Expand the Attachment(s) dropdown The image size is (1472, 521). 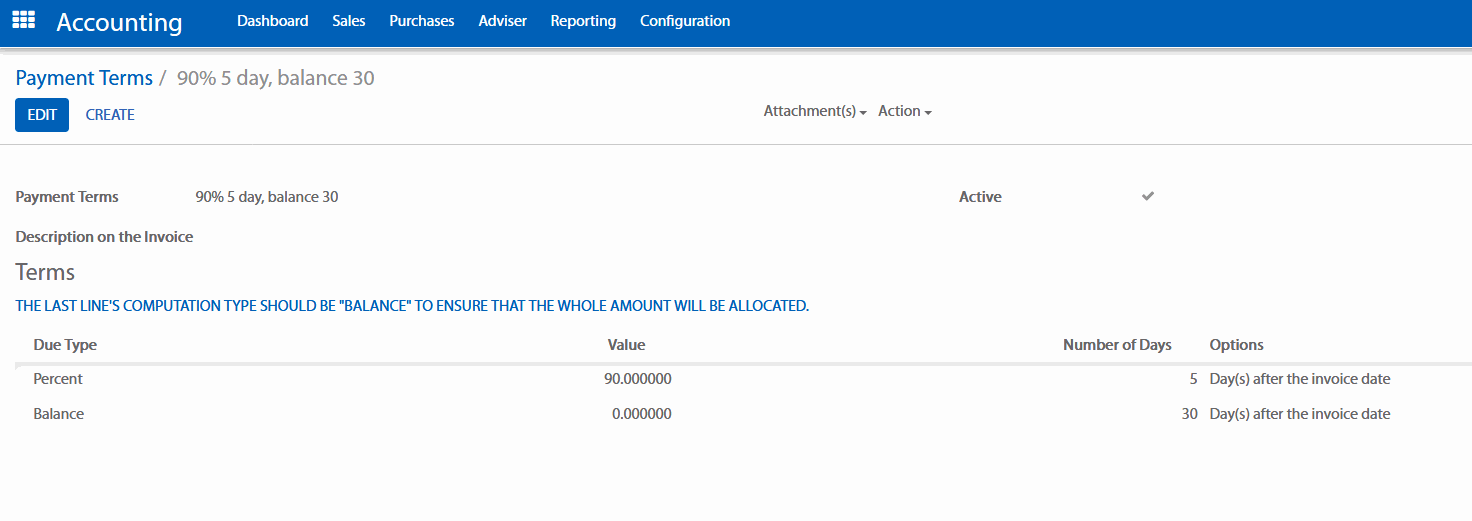(814, 111)
